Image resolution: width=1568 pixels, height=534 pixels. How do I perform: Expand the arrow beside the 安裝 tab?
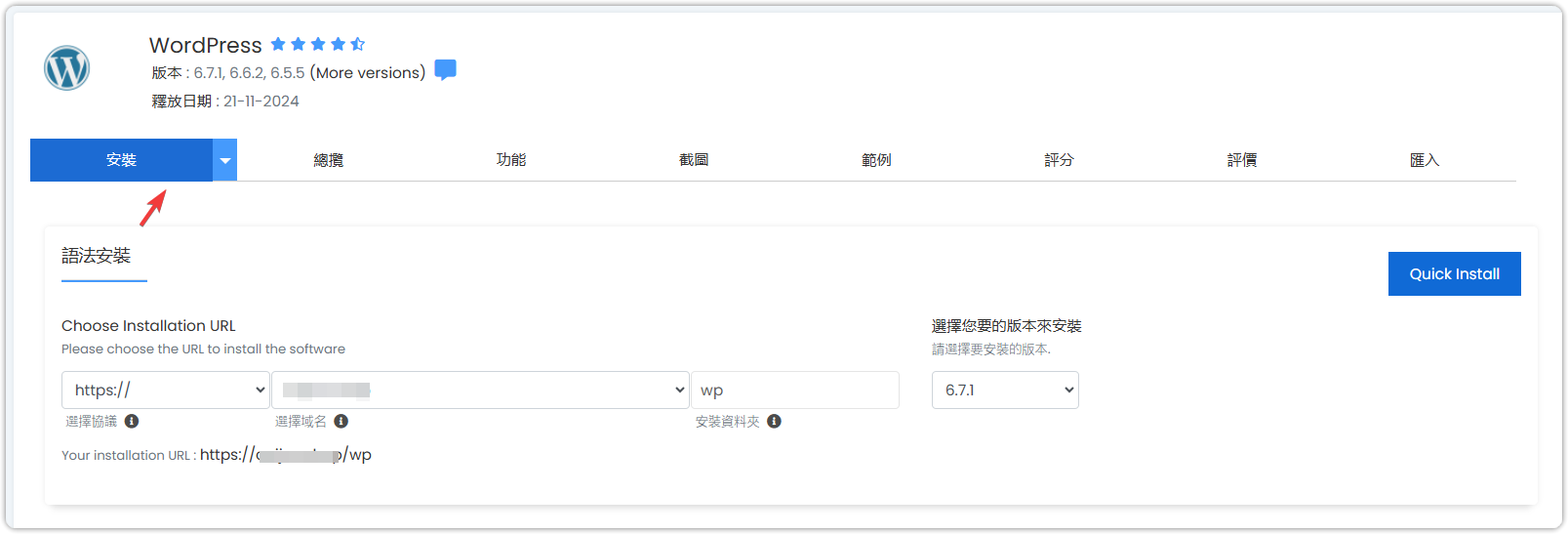pos(225,160)
